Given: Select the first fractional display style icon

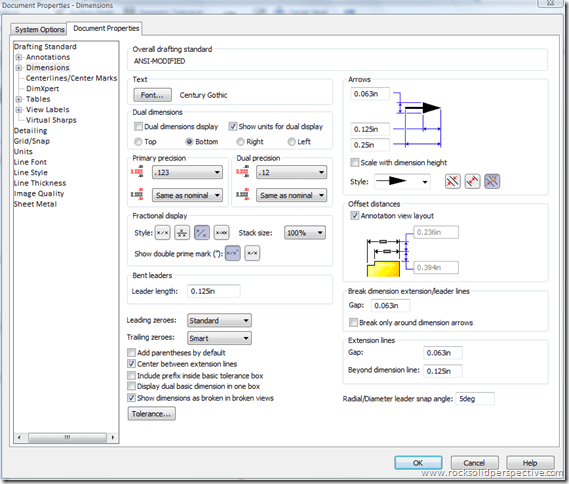Looking at the screenshot, I should pyautogui.click(x=162, y=233).
